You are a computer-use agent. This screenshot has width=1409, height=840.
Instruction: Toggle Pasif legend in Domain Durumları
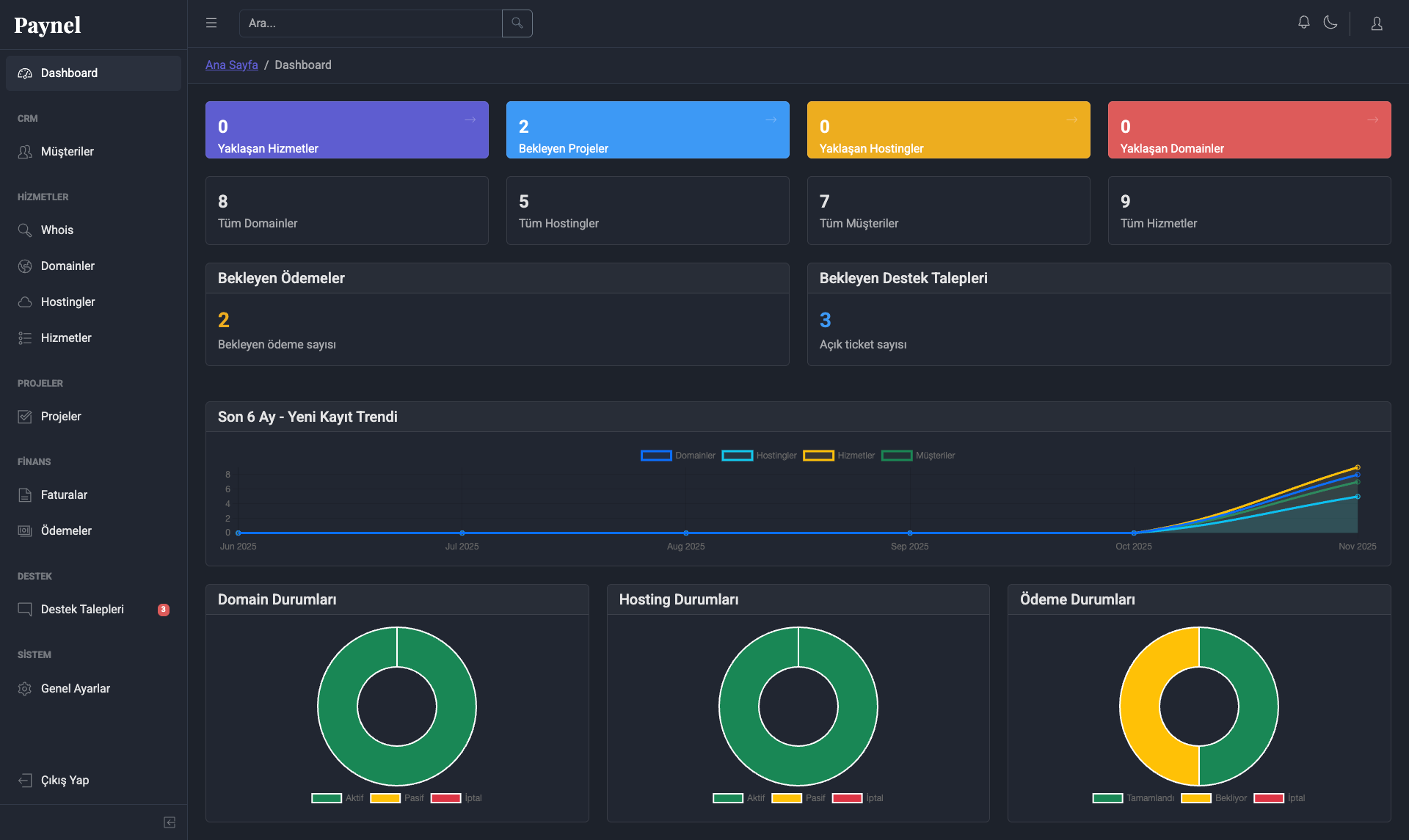397,798
